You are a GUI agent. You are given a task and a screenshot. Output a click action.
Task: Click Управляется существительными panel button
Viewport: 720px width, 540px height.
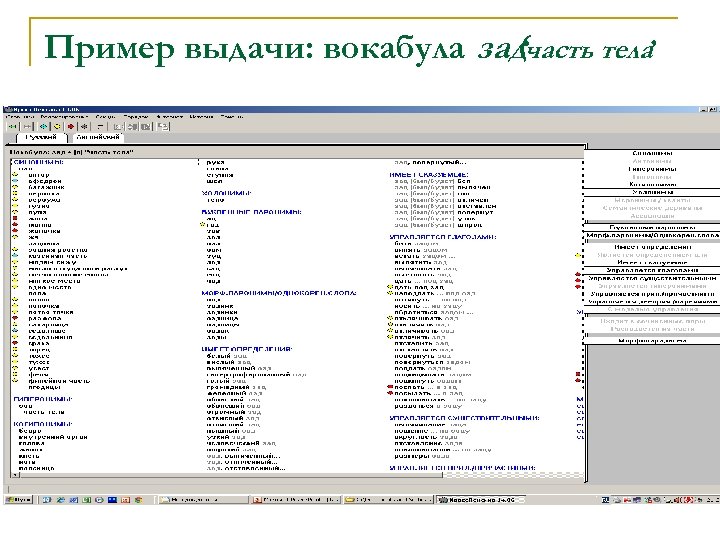pos(652,278)
